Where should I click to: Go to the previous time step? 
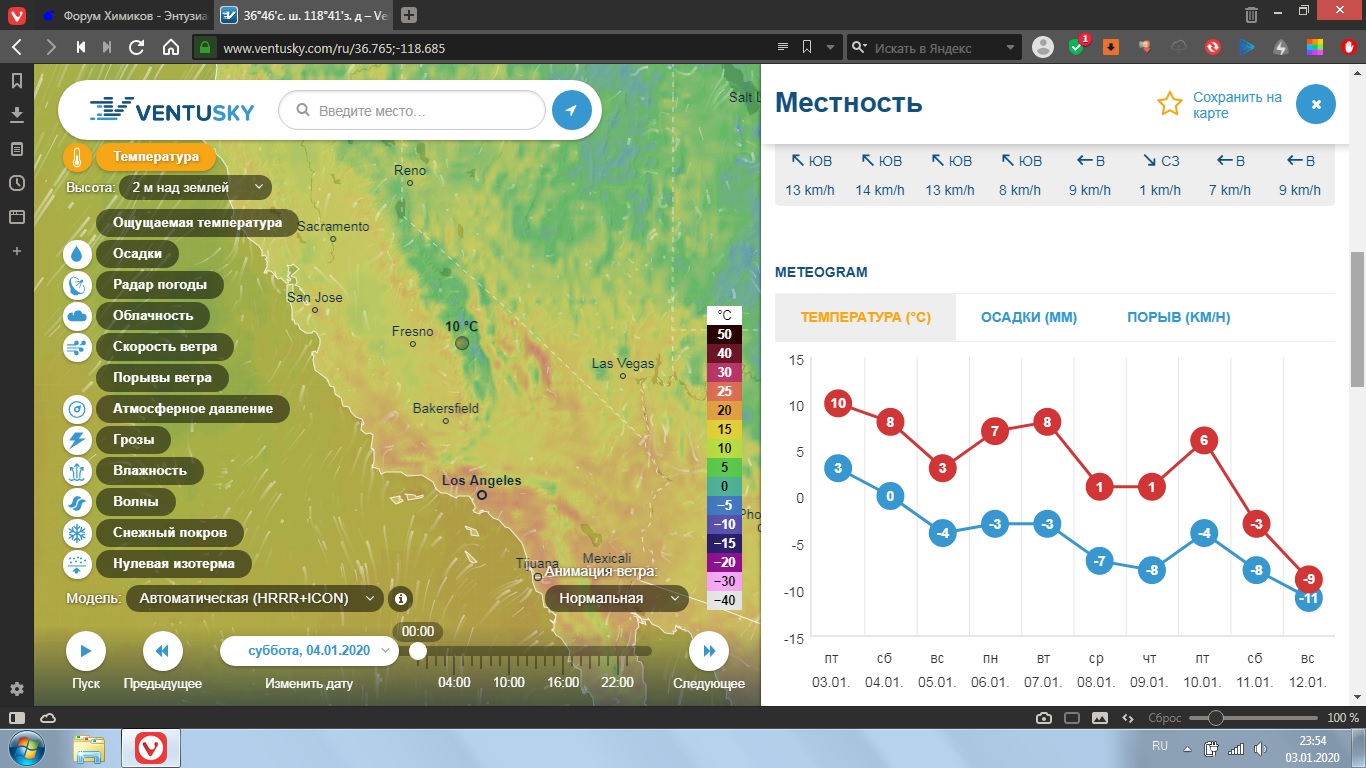[162, 652]
